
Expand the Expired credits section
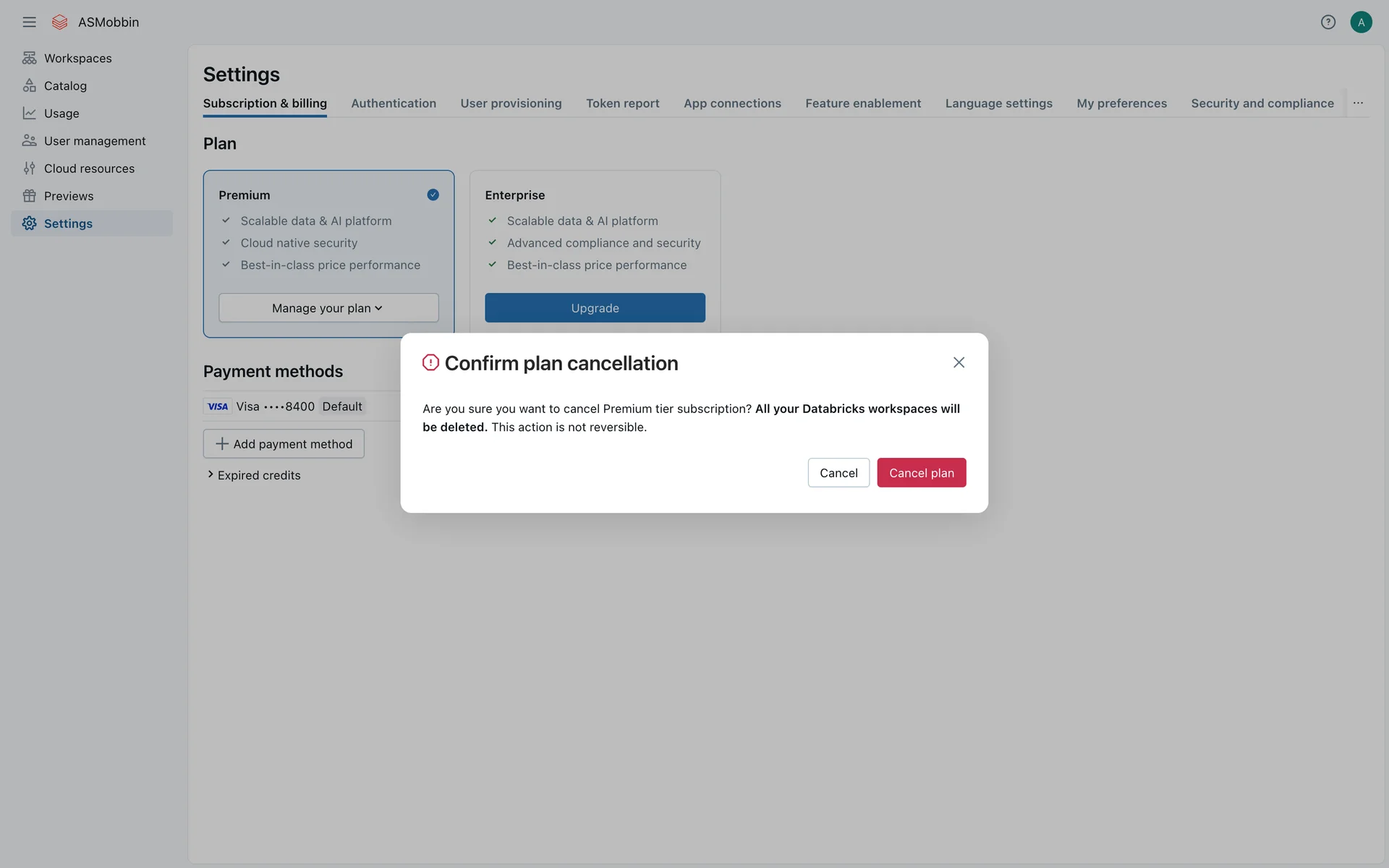(x=253, y=475)
